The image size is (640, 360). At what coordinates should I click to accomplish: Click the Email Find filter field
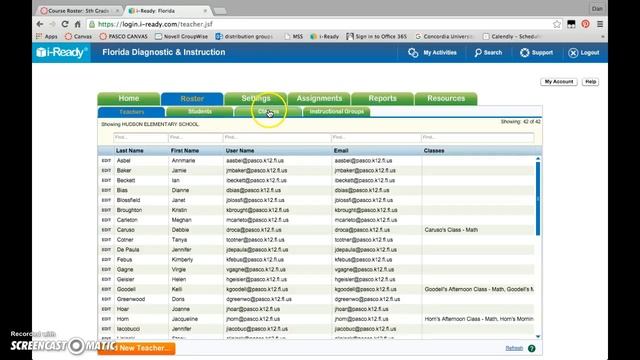click(x=376, y=138)
